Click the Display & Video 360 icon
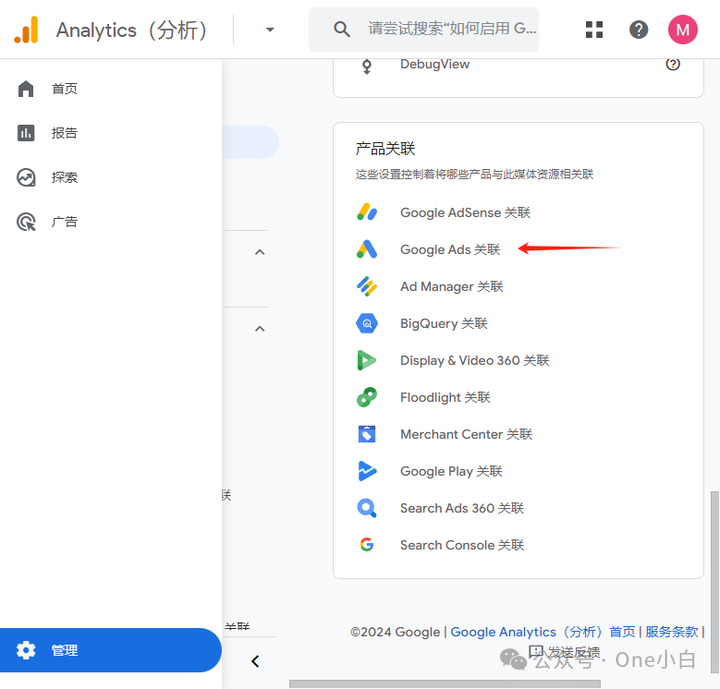720x689 pixels. point(367,360)
